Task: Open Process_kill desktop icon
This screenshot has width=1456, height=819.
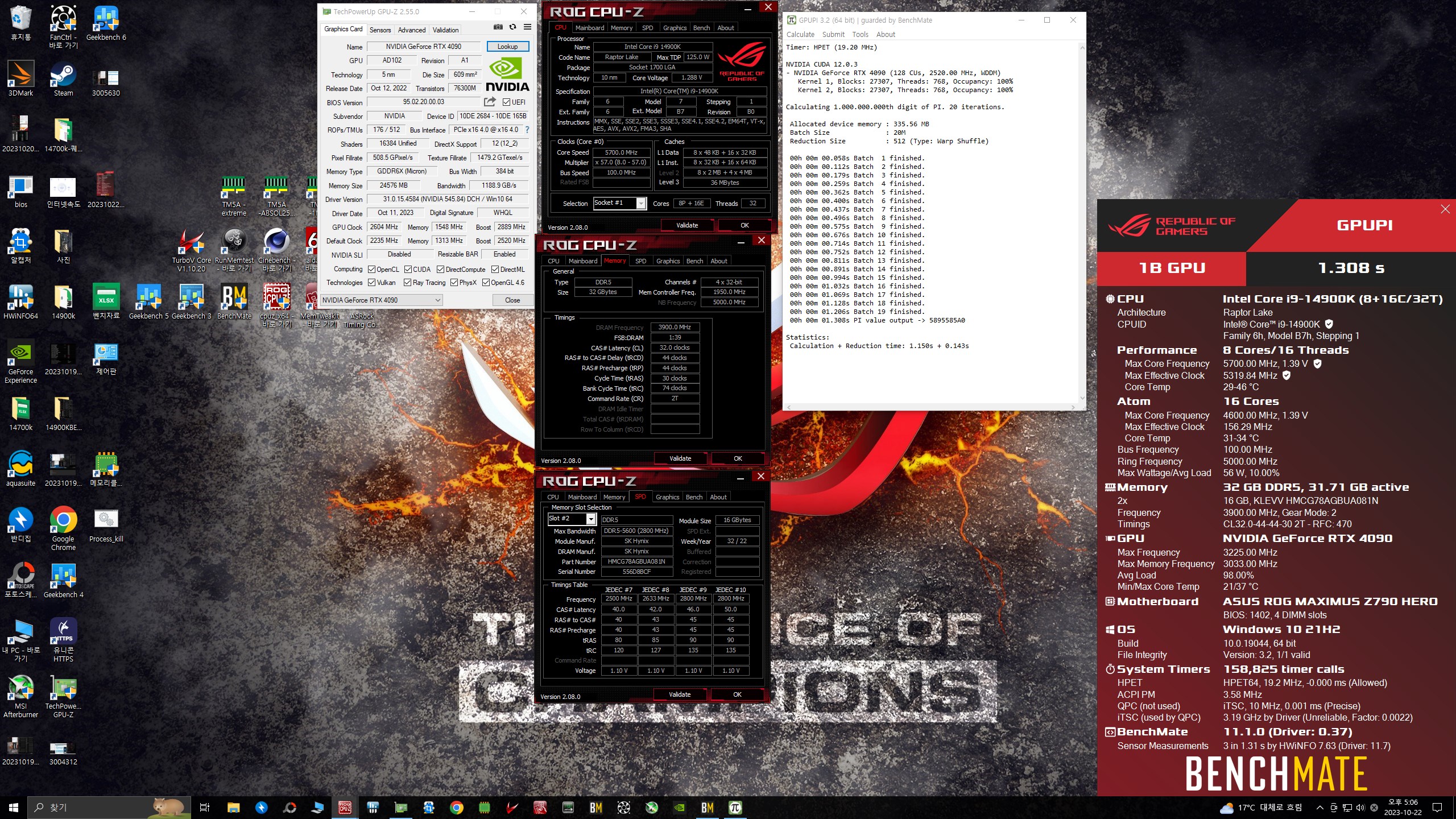Action: [x=106, y=525]
